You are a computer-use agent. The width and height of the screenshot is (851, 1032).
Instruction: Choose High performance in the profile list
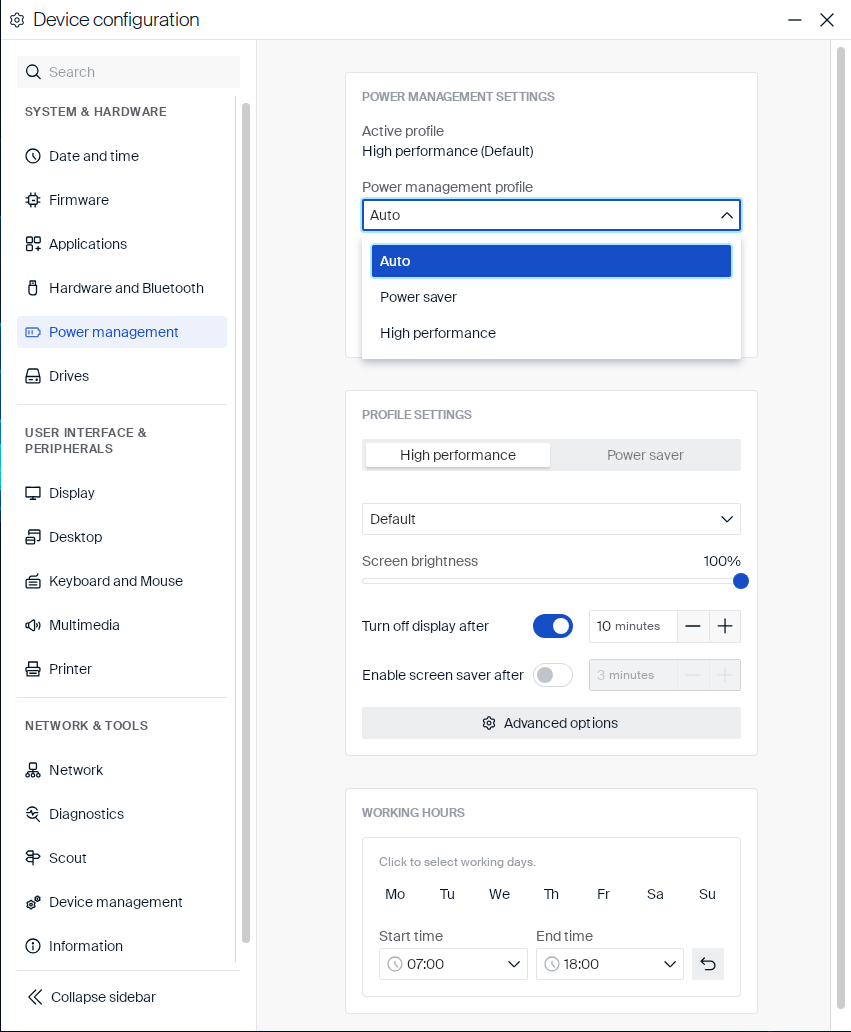[552, 334]
